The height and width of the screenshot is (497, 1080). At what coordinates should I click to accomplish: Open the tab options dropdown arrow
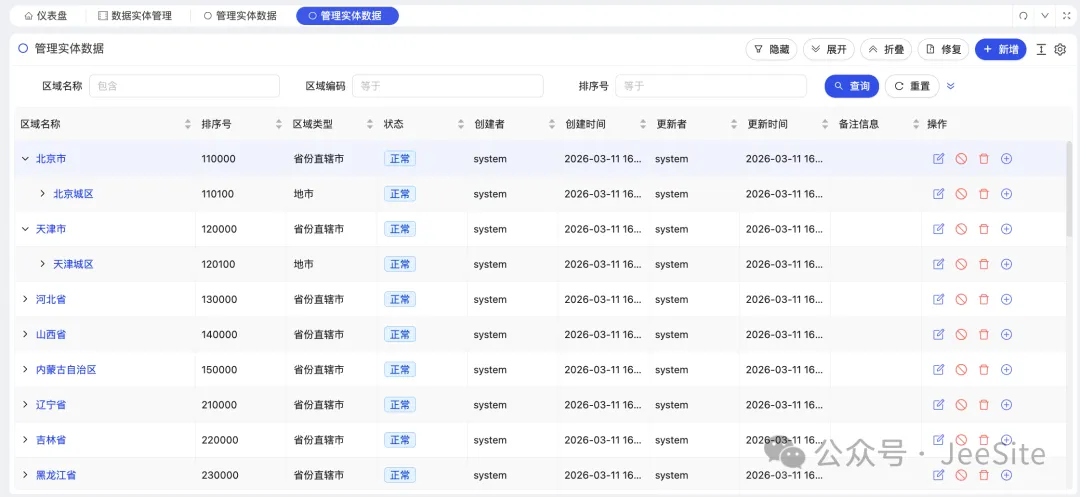(1045, 16)
